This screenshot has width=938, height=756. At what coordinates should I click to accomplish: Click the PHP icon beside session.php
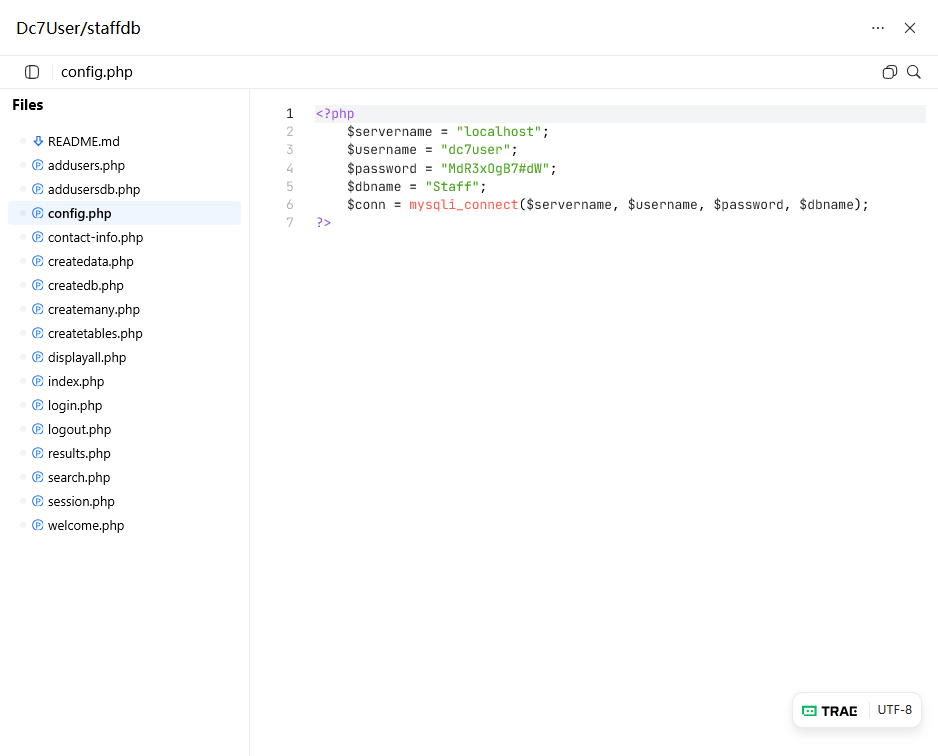[x=38, y=502]
